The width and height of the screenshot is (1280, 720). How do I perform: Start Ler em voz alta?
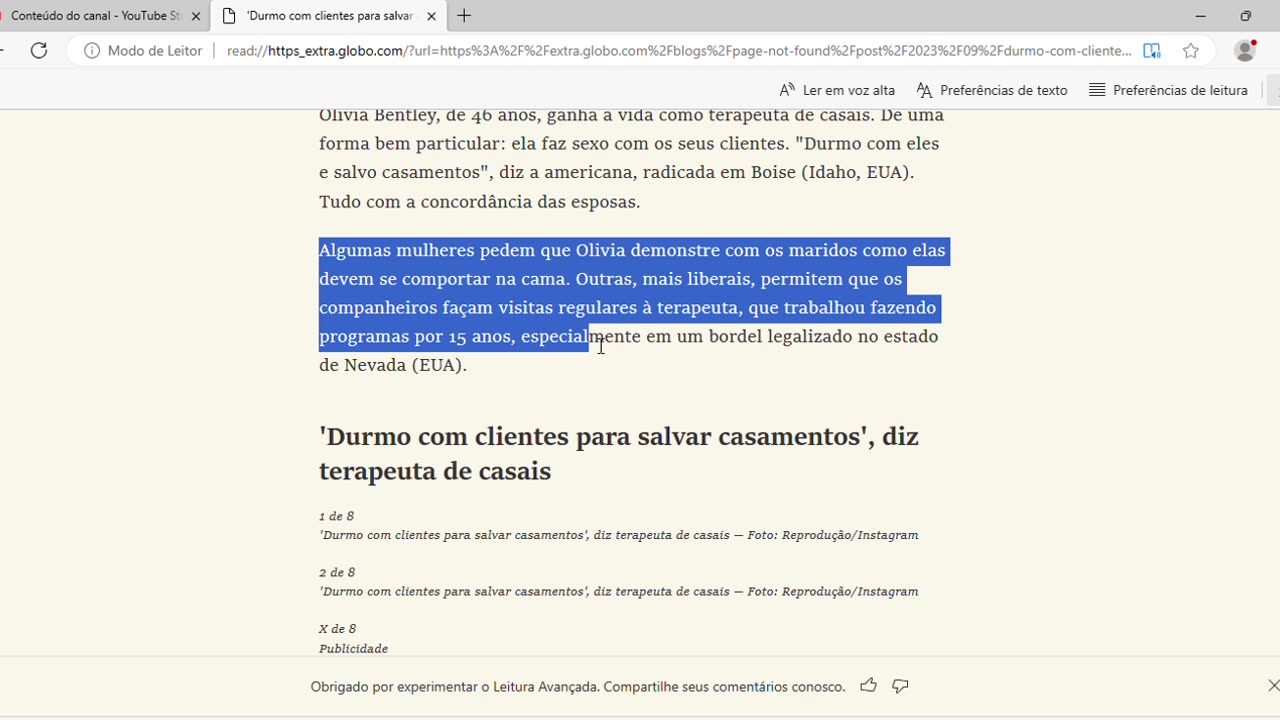[837, 90]
